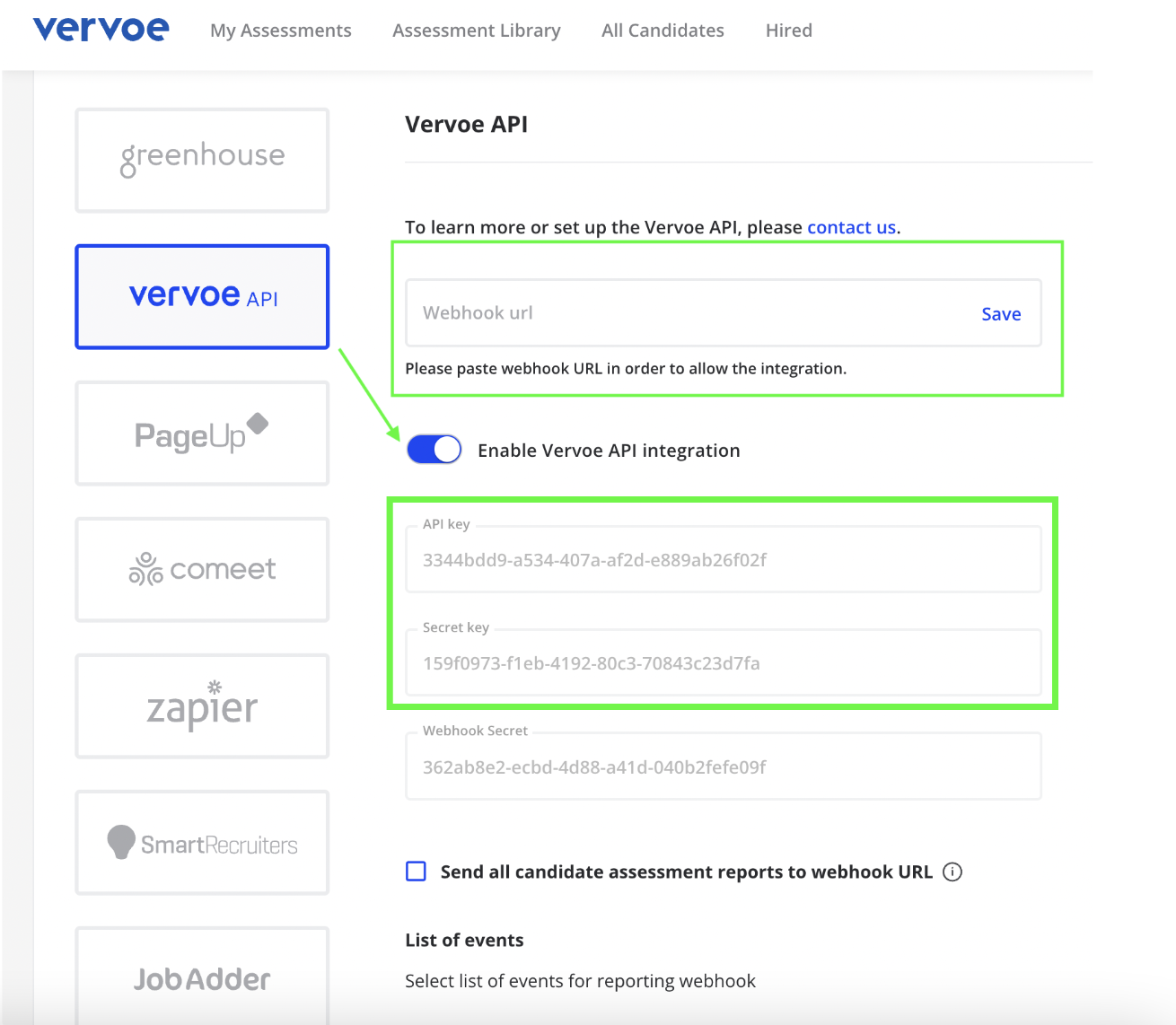Image resolution: width=1176 pixels, height=1025 pixels.
Task: Click the Webhook Secret field
Action: 724,766
